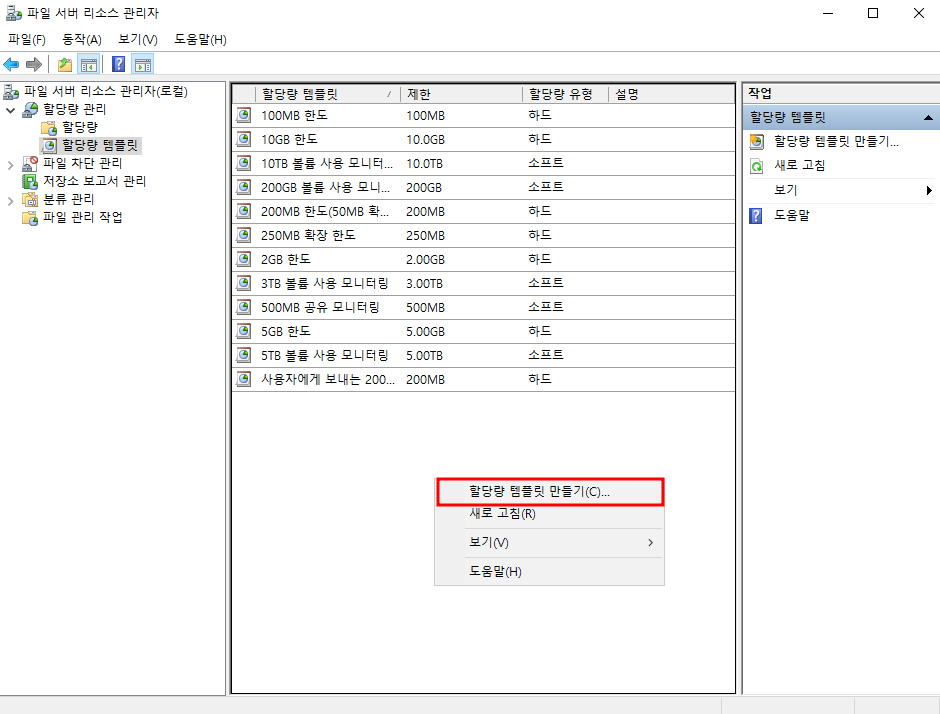This screenshot has width=940, height=714.
Task: Click the 10.0GB limit cell
Action: click(x=426, y=140)
